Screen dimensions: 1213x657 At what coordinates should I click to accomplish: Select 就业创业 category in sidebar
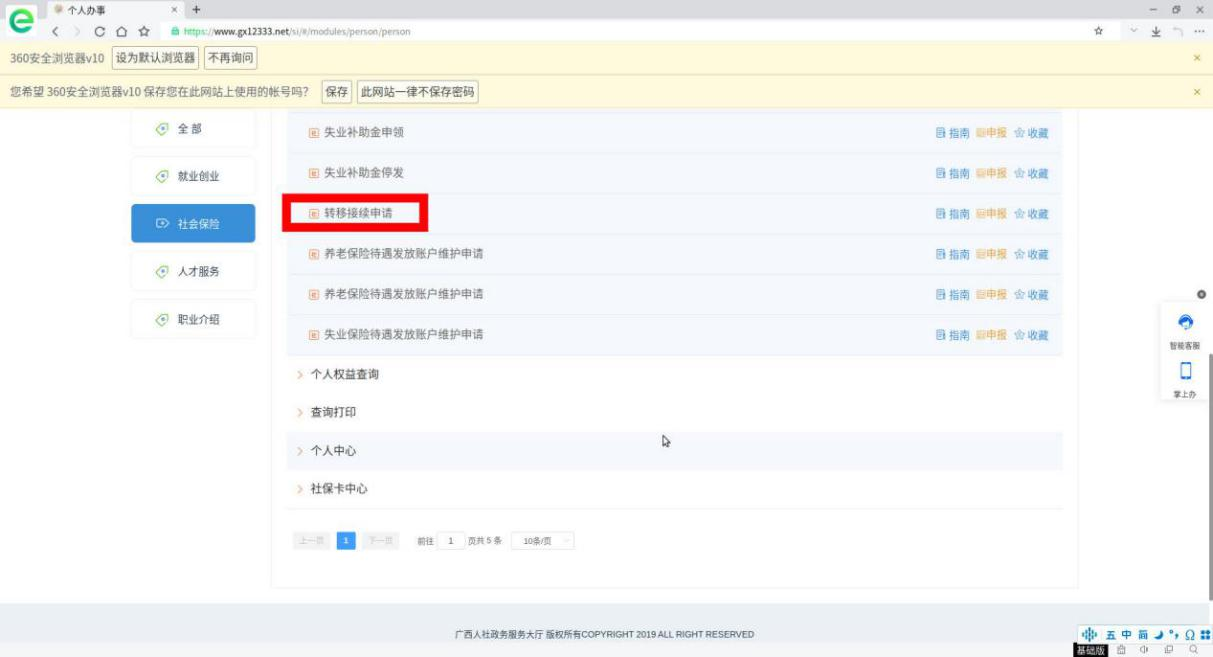(193, 176)
